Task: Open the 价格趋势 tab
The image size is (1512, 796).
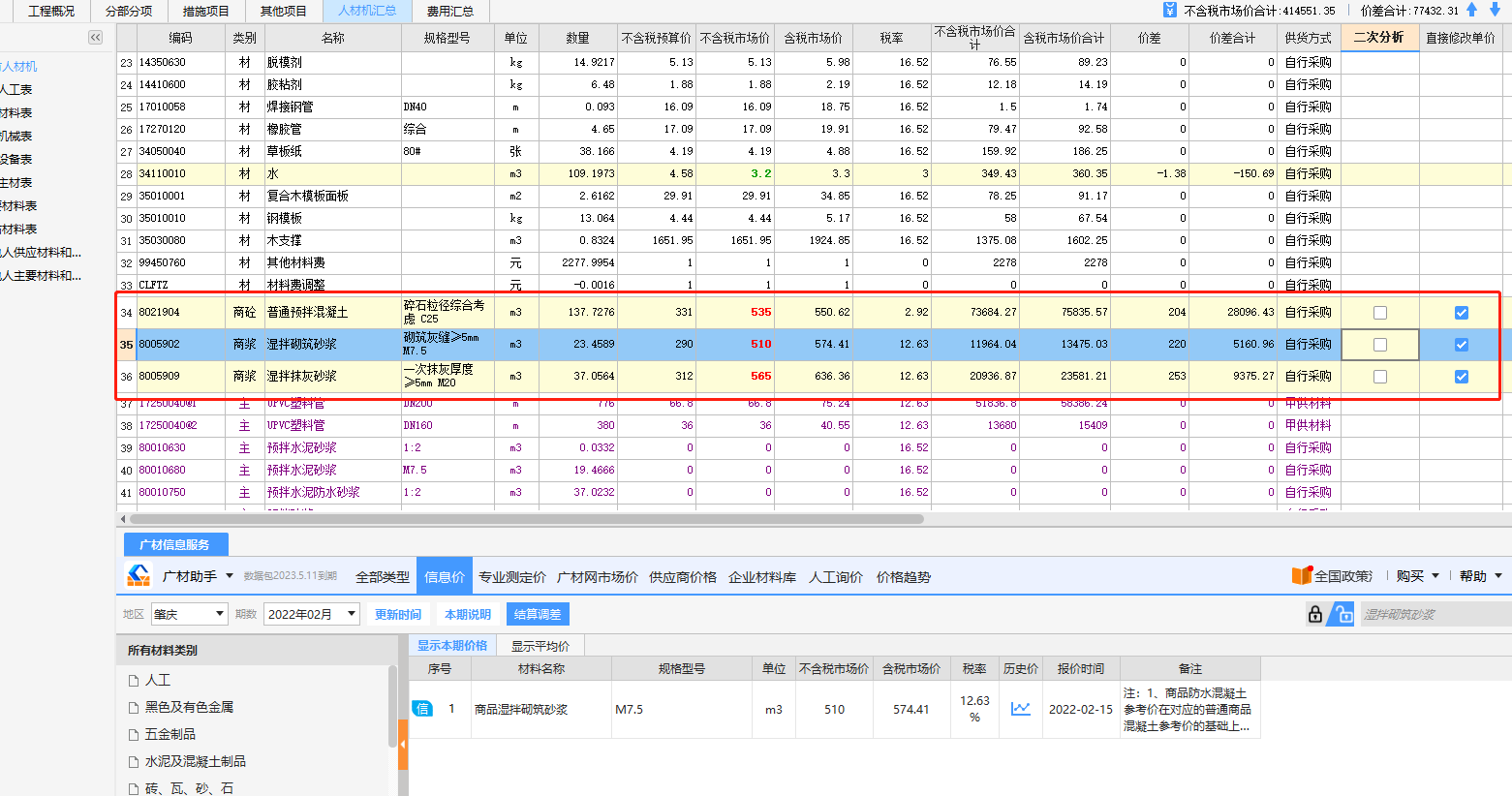Action: (x=904, y=577)
